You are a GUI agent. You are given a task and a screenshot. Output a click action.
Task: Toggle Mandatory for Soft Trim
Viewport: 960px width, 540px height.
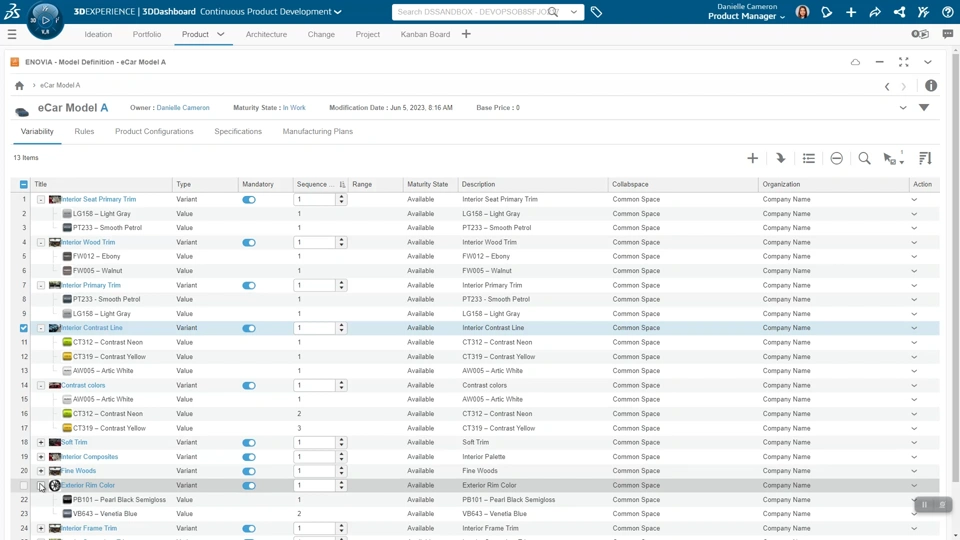click(x=249, y=443)
